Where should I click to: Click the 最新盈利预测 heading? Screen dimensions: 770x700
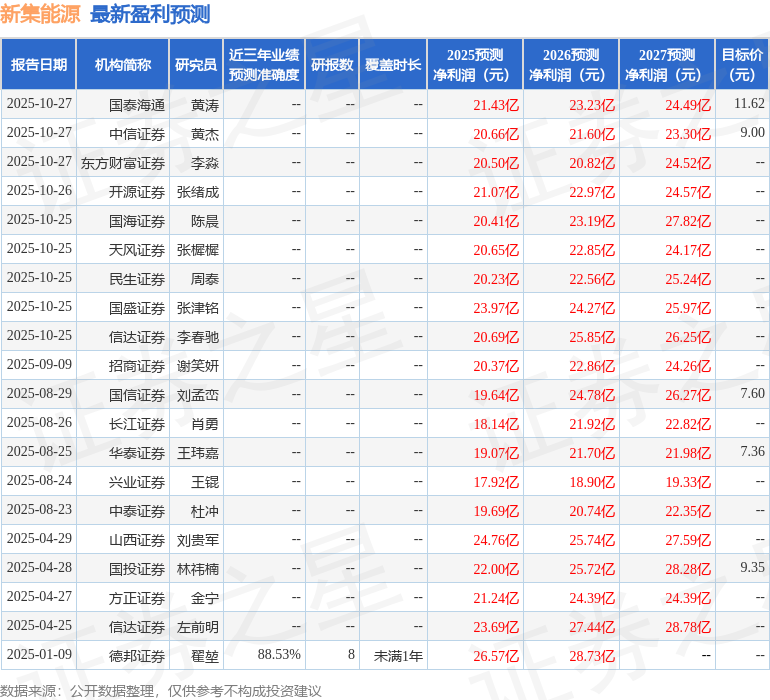click(150, 14)
